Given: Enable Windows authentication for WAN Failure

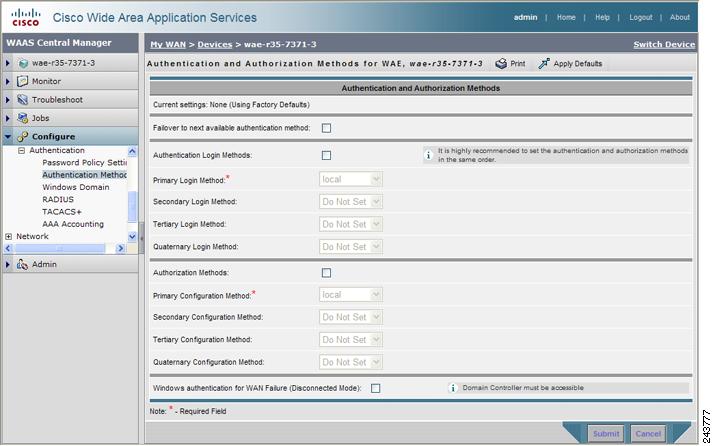Looking at the screenshot, I should click(x=376, y=388).
